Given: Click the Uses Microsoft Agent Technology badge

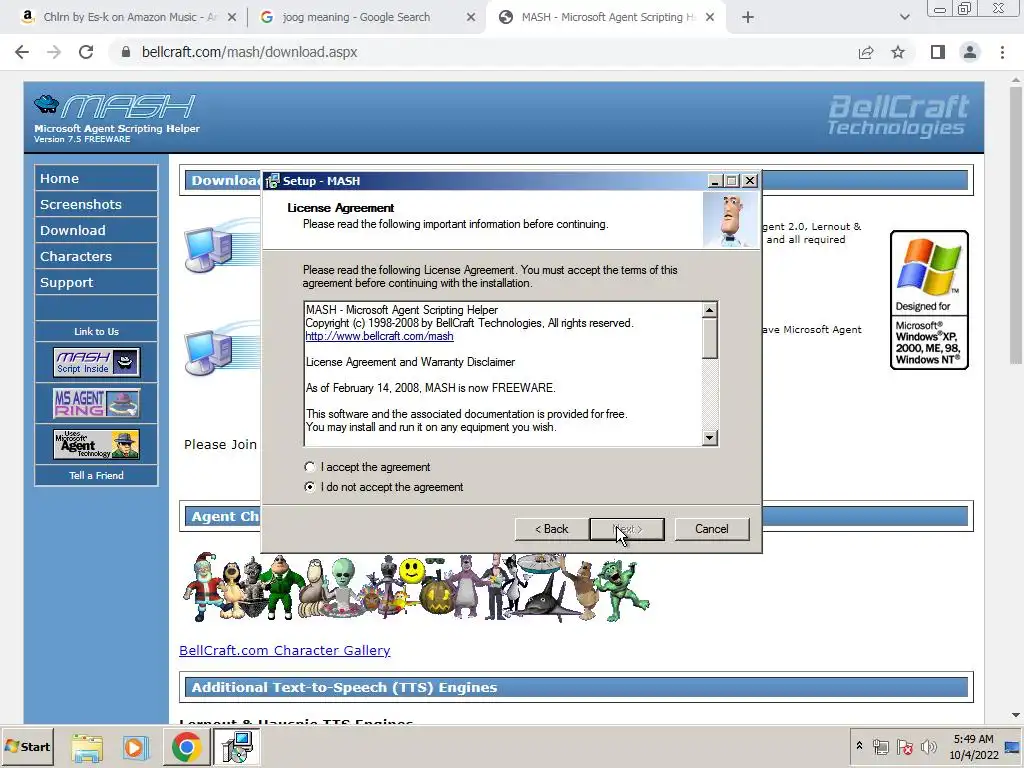Looking at the screenshot, I should point(97,444).
